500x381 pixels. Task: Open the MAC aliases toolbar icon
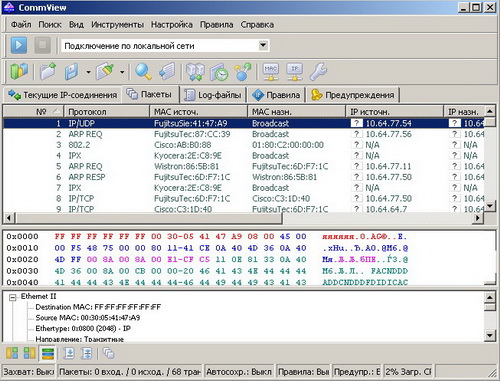[271, 72]
